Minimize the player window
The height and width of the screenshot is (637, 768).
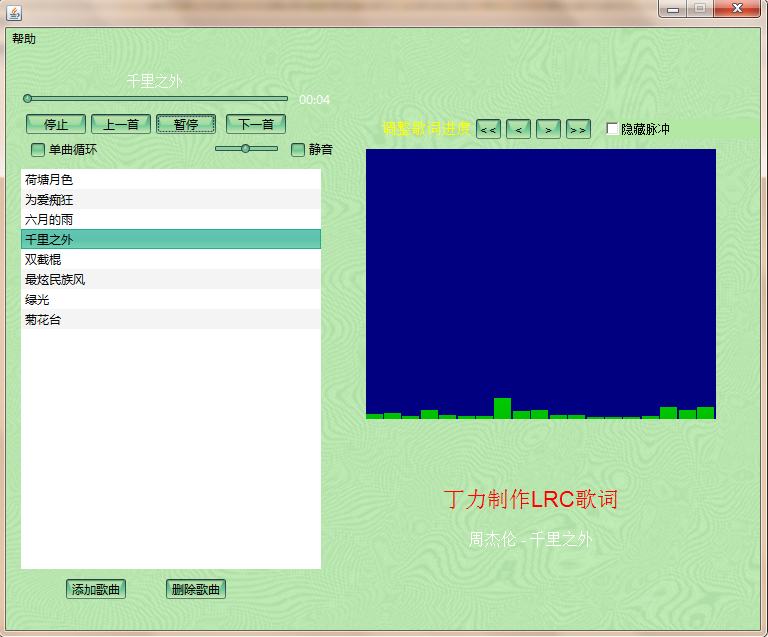point(673,9)
